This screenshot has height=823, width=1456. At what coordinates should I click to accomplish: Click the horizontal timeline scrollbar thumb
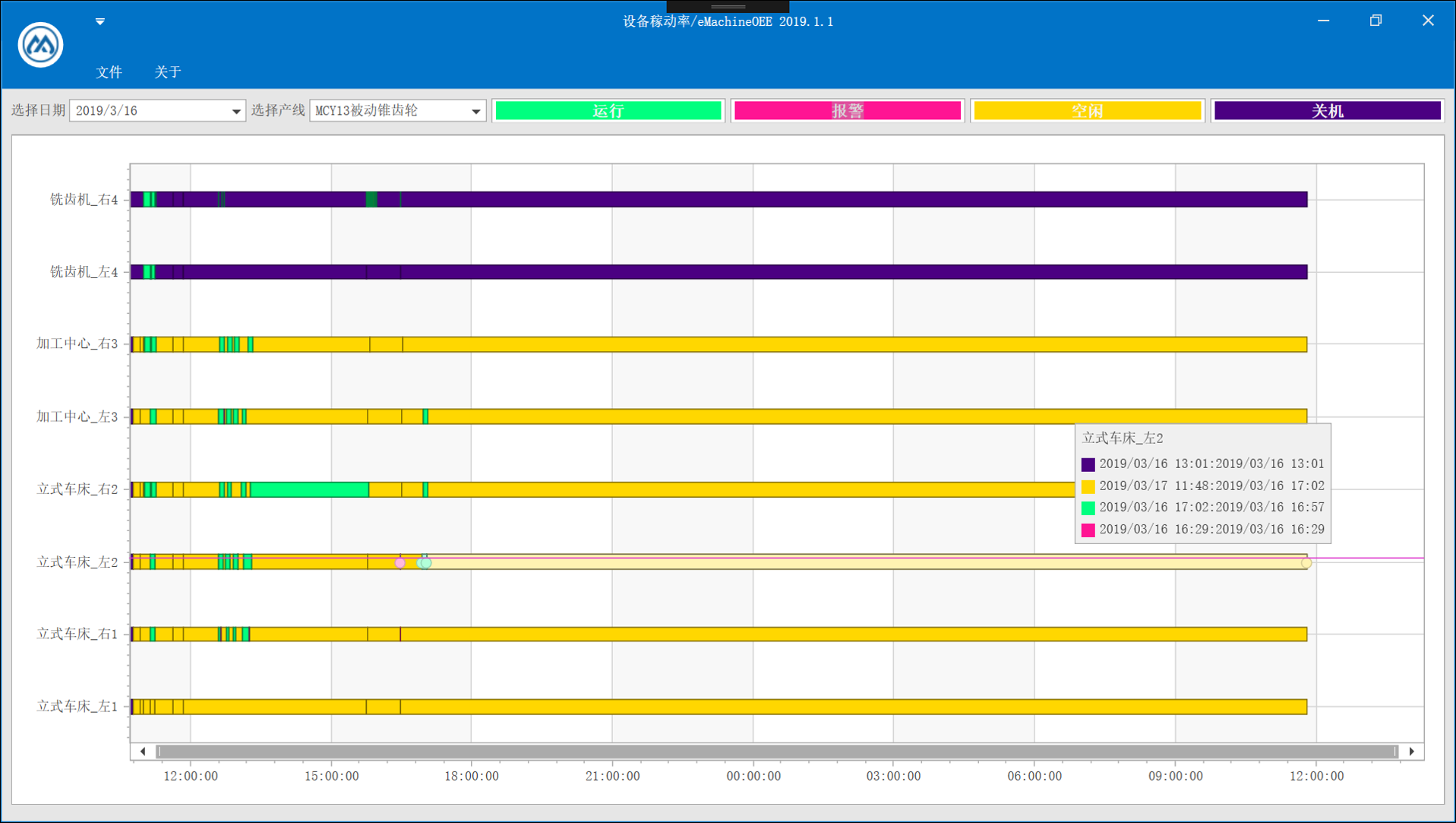(x=778, y=752)
